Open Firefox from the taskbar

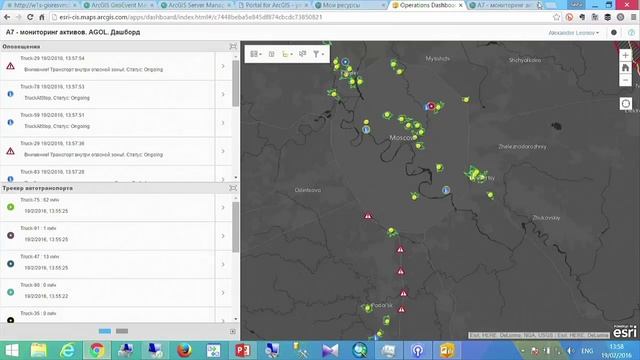184,351
